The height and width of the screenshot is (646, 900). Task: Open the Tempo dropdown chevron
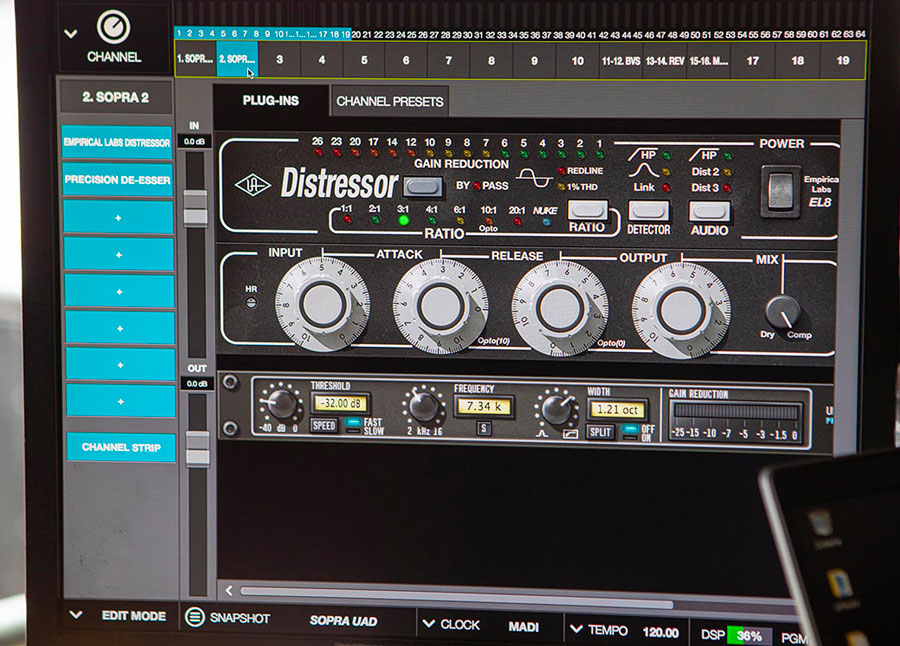(x=576, y=629)
